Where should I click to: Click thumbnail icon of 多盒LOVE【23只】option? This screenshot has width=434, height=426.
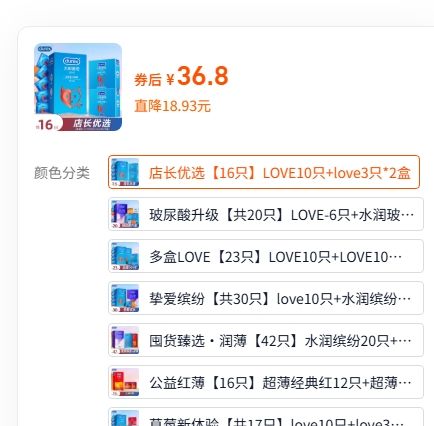click(x=125, y=256)
